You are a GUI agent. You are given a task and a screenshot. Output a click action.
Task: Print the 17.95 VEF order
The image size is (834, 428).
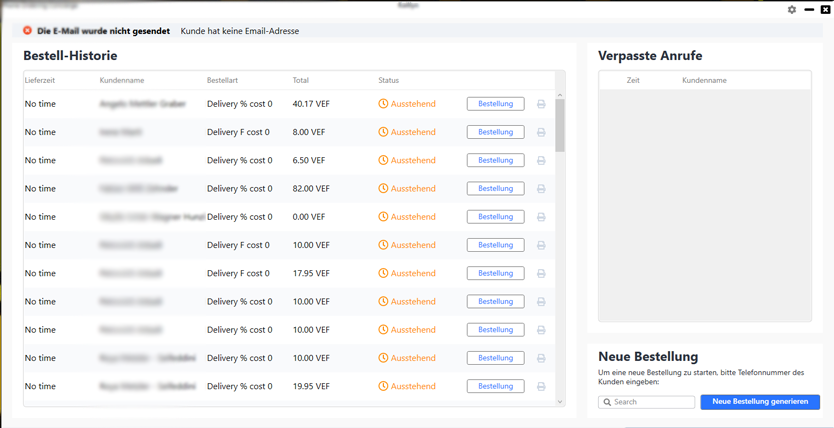(541, 273)
